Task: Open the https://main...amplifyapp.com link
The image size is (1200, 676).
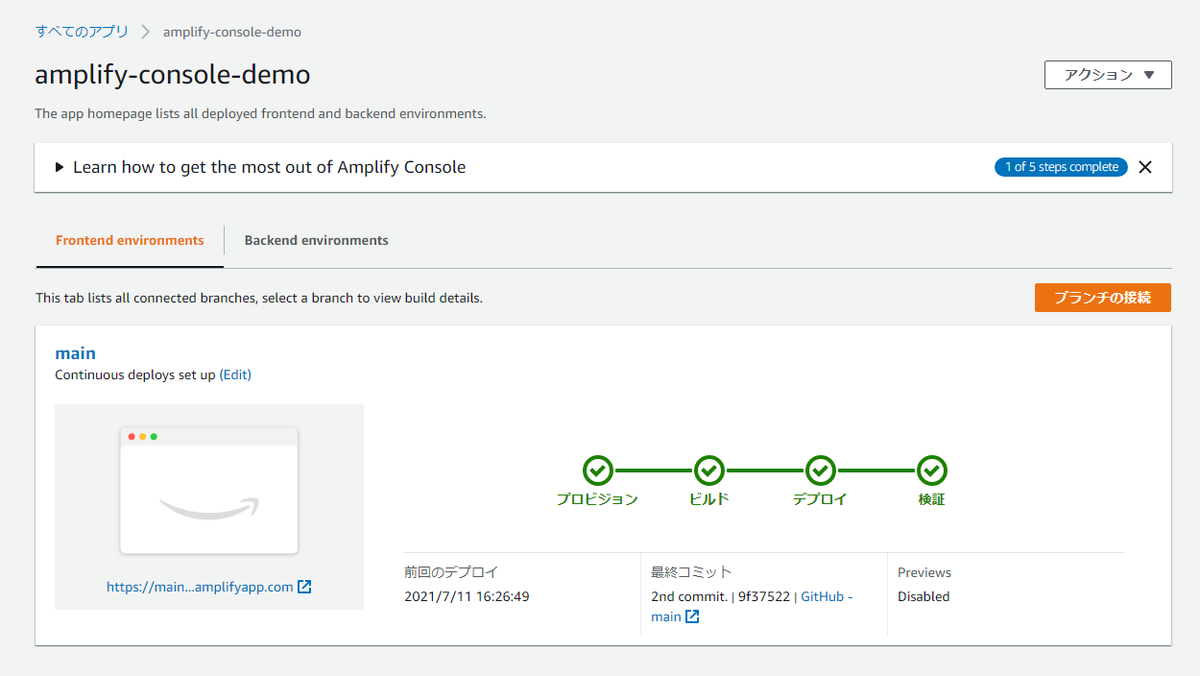Action: [x=200, y=587]
